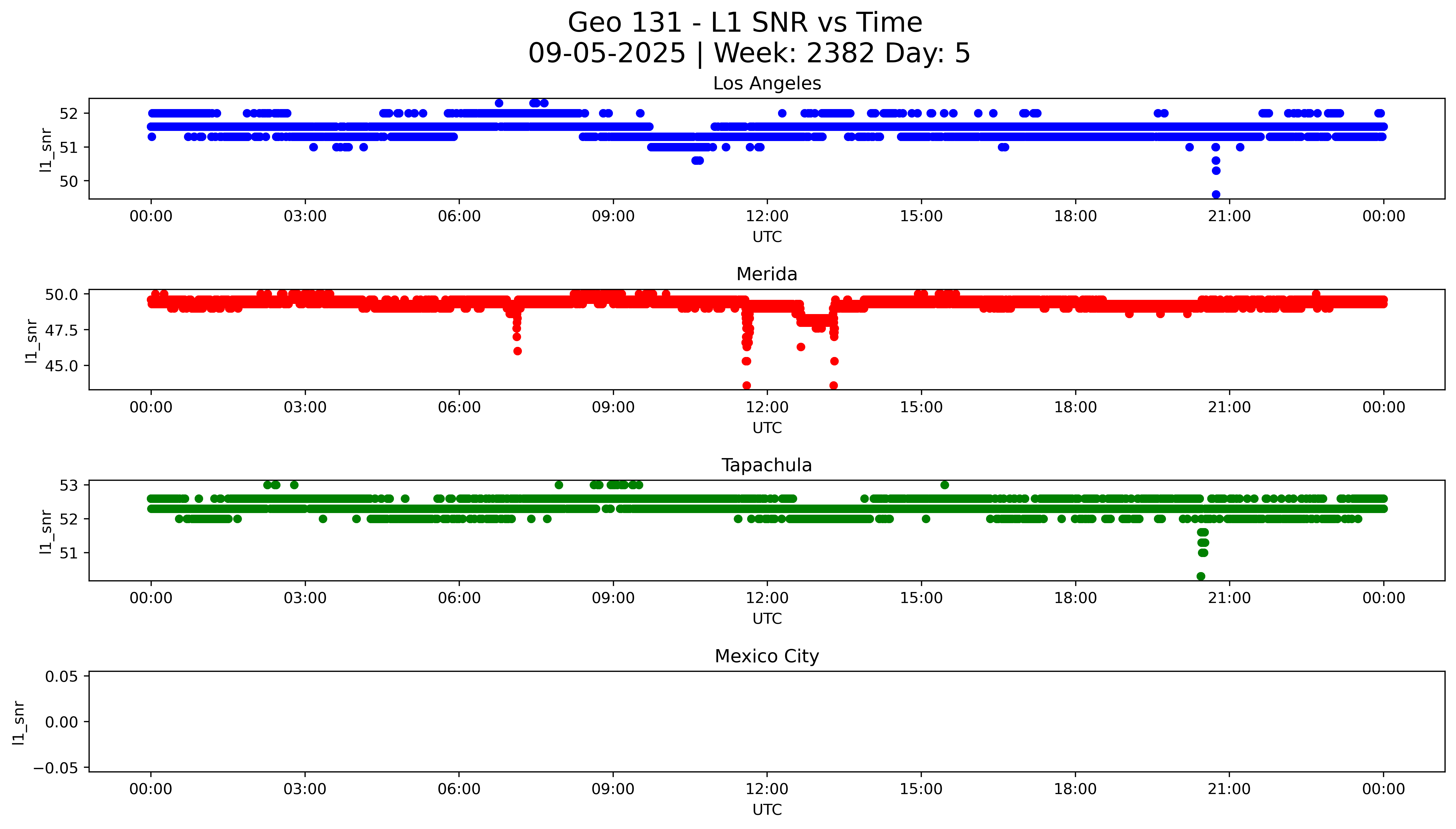The image size is (1456, 829).
Task: Click the 'Merida' subplot title
Action: coord(767,274)
